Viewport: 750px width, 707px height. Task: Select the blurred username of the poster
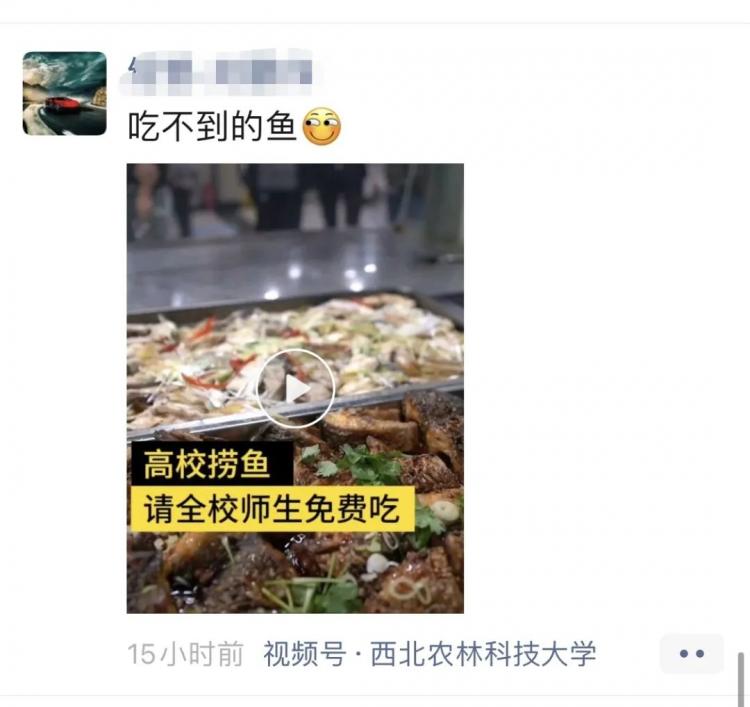(220, 73)
